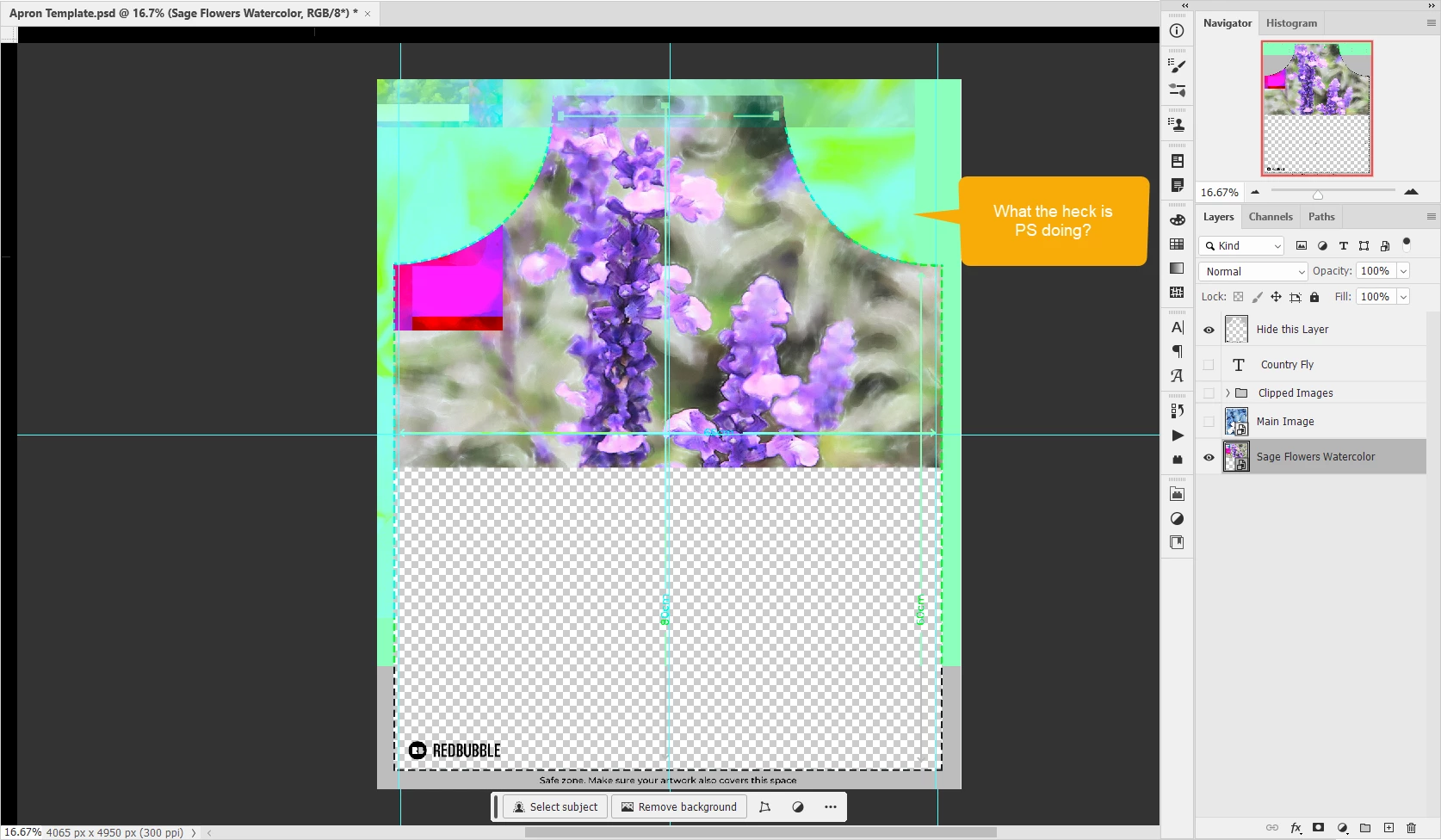Screen dimensions: 1441x840
Task: Expand the collapsed icon panel strip
Action: pyautogui.click(x=1184, y=5)
